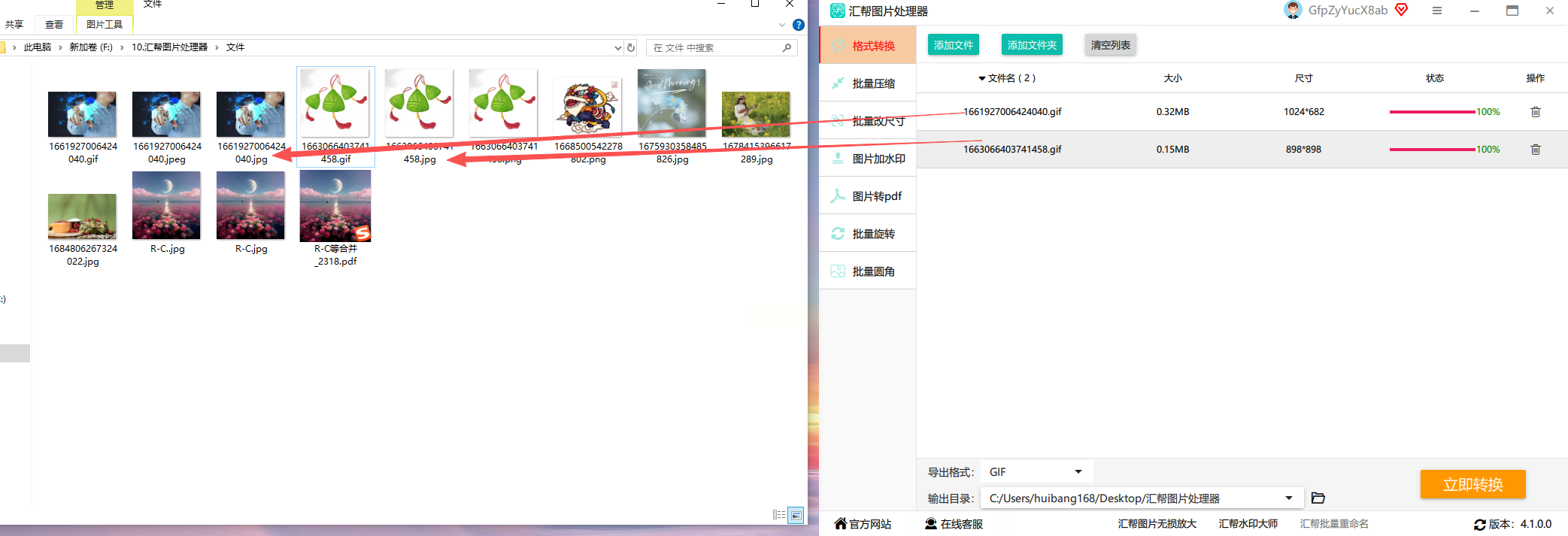Image resolution: width=1568 pixels, height=536 pixels.
Task: Delete the 1661927006424040.gif row with trash icon
Action: pos(1536,112)
